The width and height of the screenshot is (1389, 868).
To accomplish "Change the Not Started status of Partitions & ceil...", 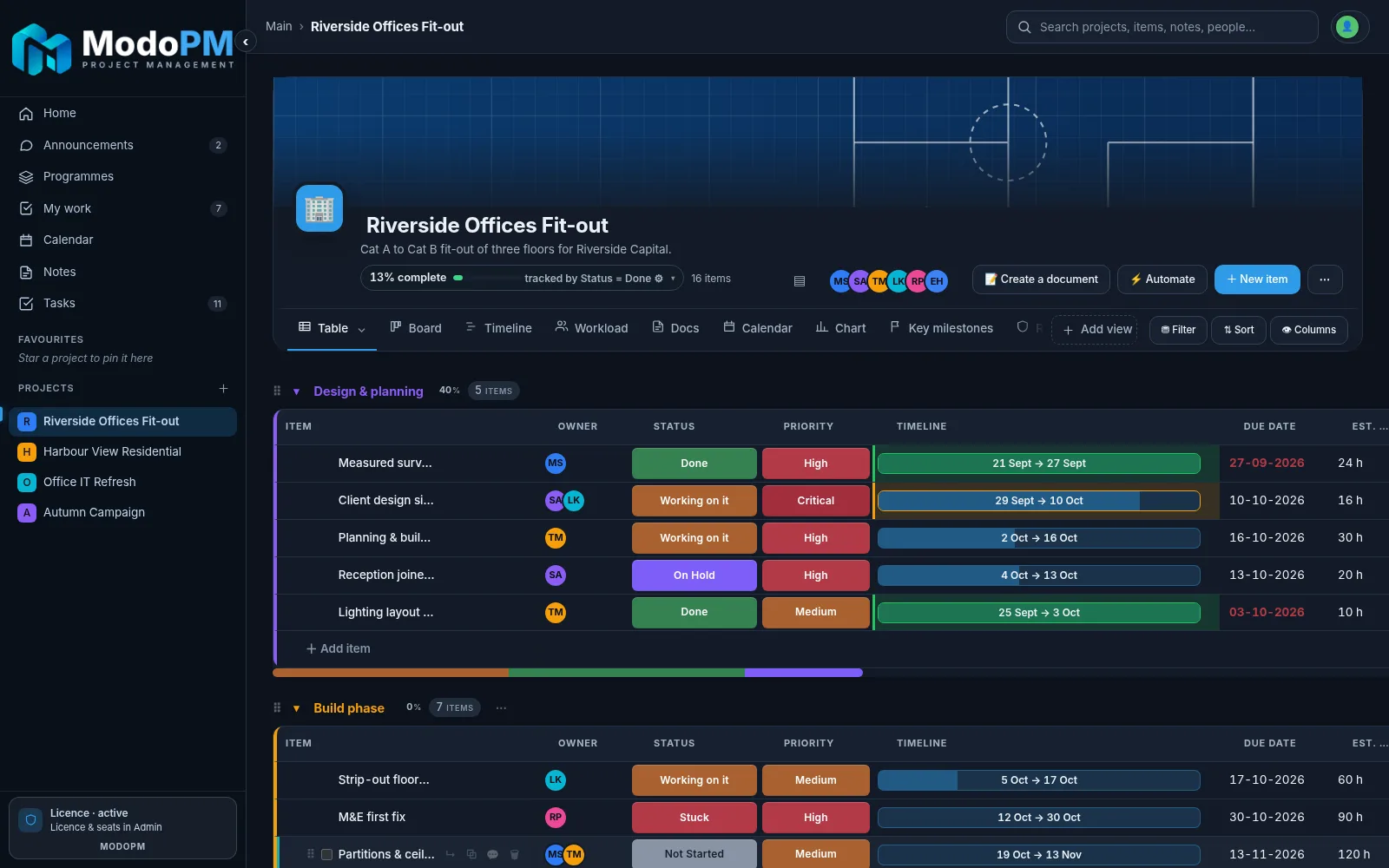I will [x=694, y=854].
